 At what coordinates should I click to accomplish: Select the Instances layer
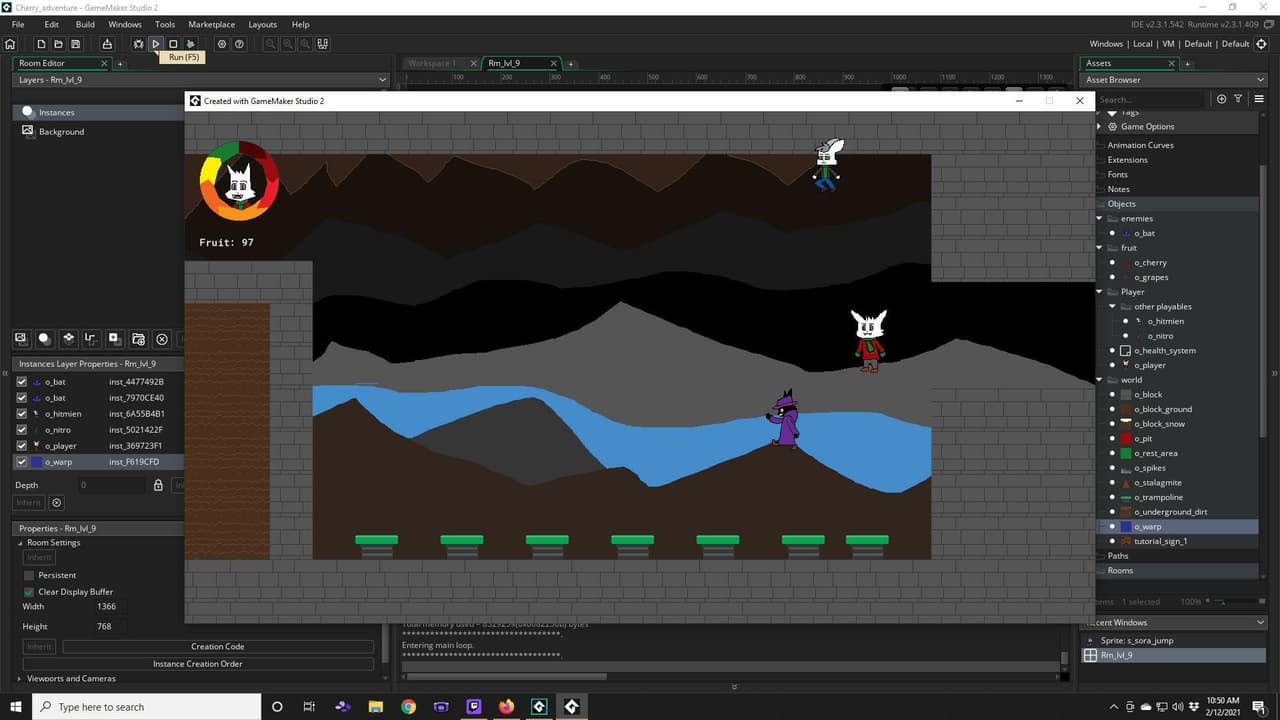click(98, 113)
